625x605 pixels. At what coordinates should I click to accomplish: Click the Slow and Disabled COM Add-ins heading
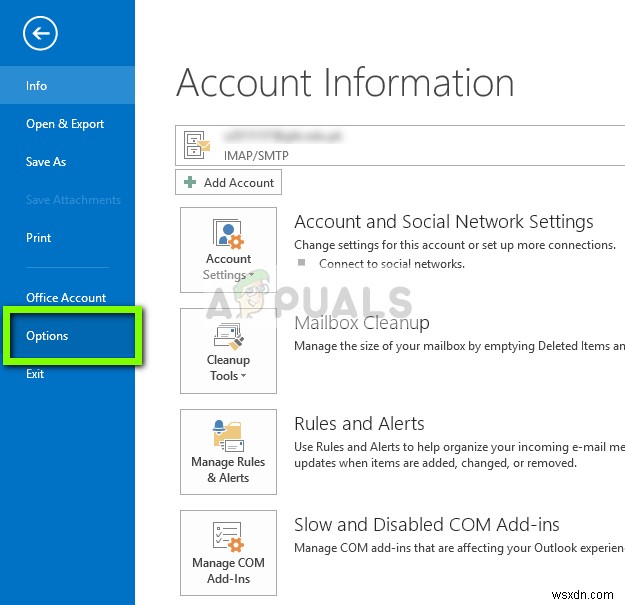coord(426,524)
